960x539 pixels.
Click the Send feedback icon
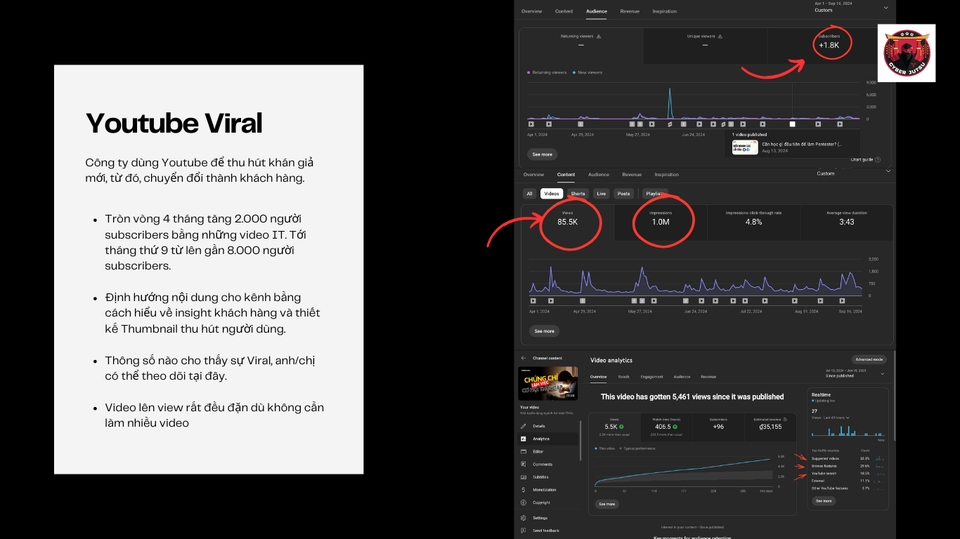(x=523, y=531)
